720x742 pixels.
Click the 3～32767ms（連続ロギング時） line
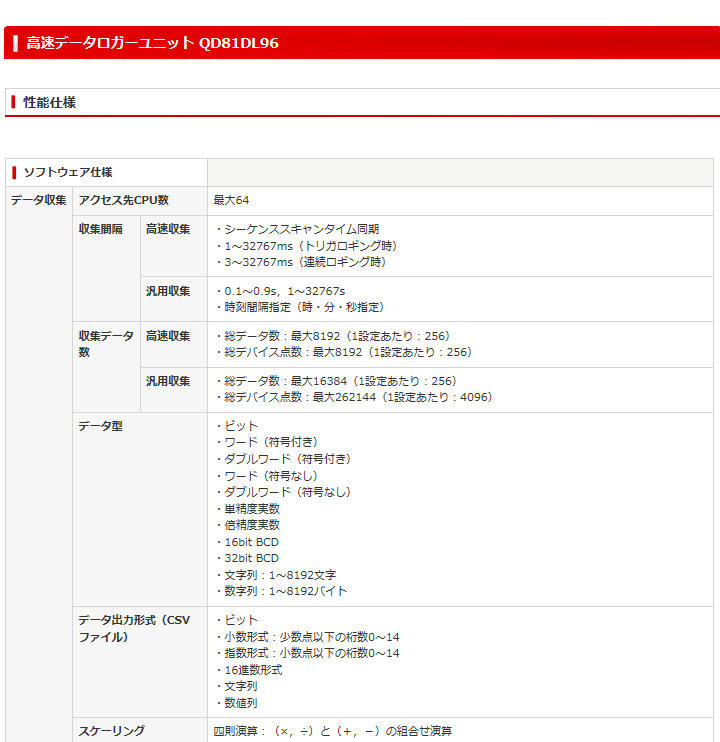[304, 262]
